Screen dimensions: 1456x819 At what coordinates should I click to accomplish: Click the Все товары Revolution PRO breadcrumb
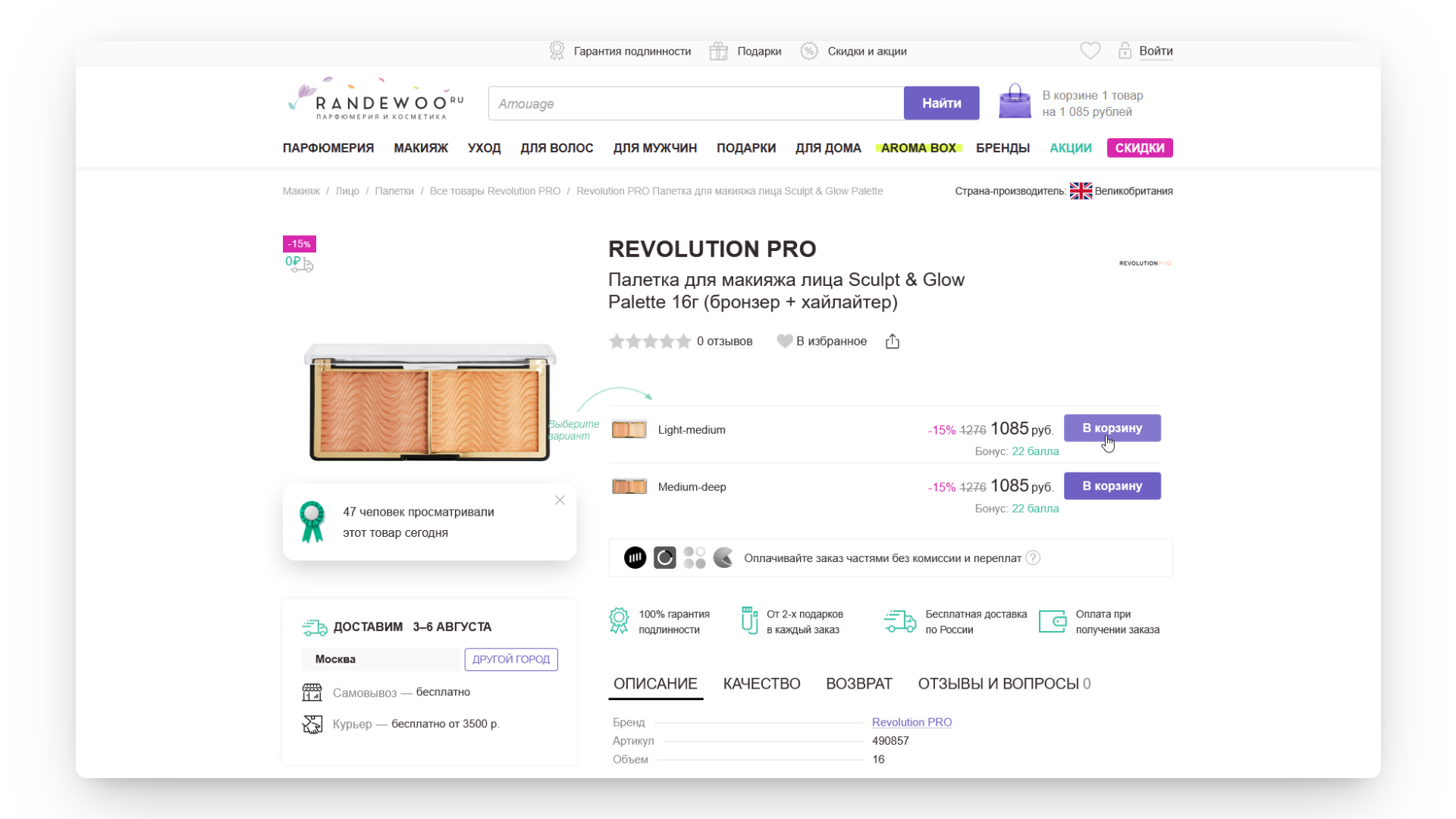click(x=495, y=191)
